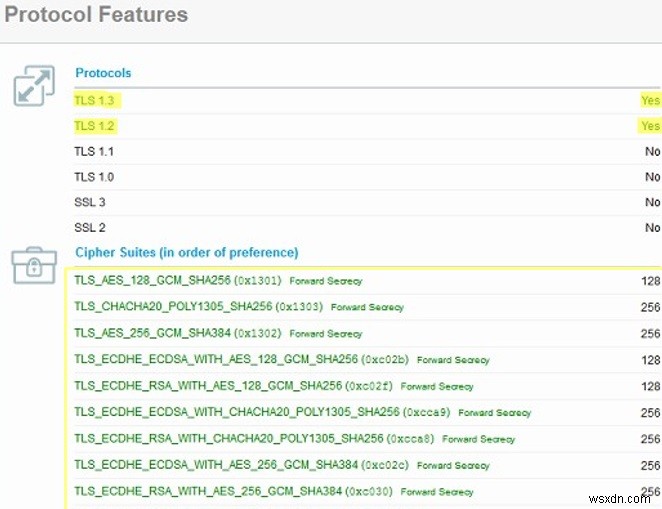Viewport: 662px width, 509px height.
Task: Click the Protocol Features heading
Action: (94, 15)
